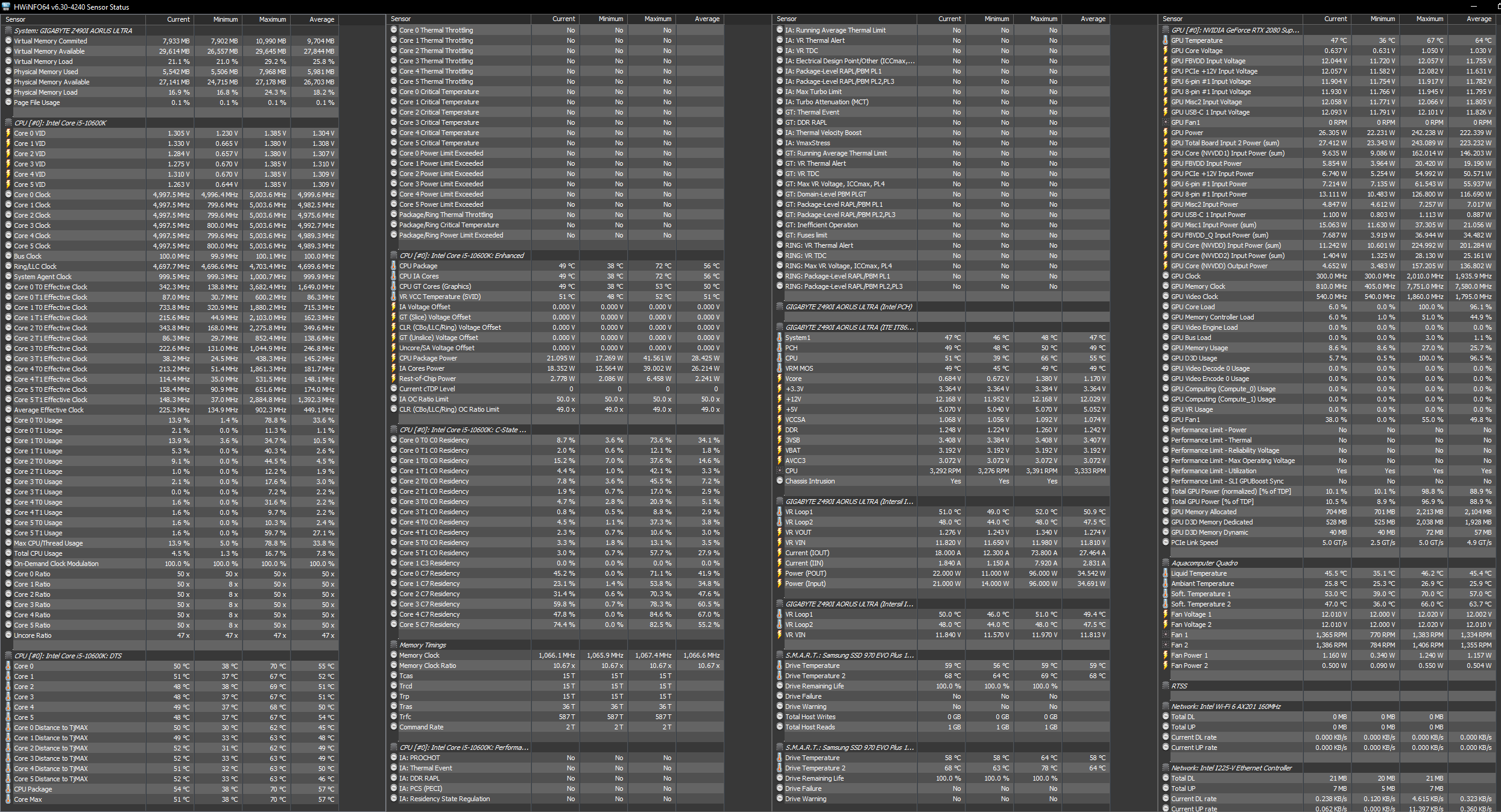Click the lightning icon beside Vcore
The image size is (1501, 812).
(x=779, y=379)
